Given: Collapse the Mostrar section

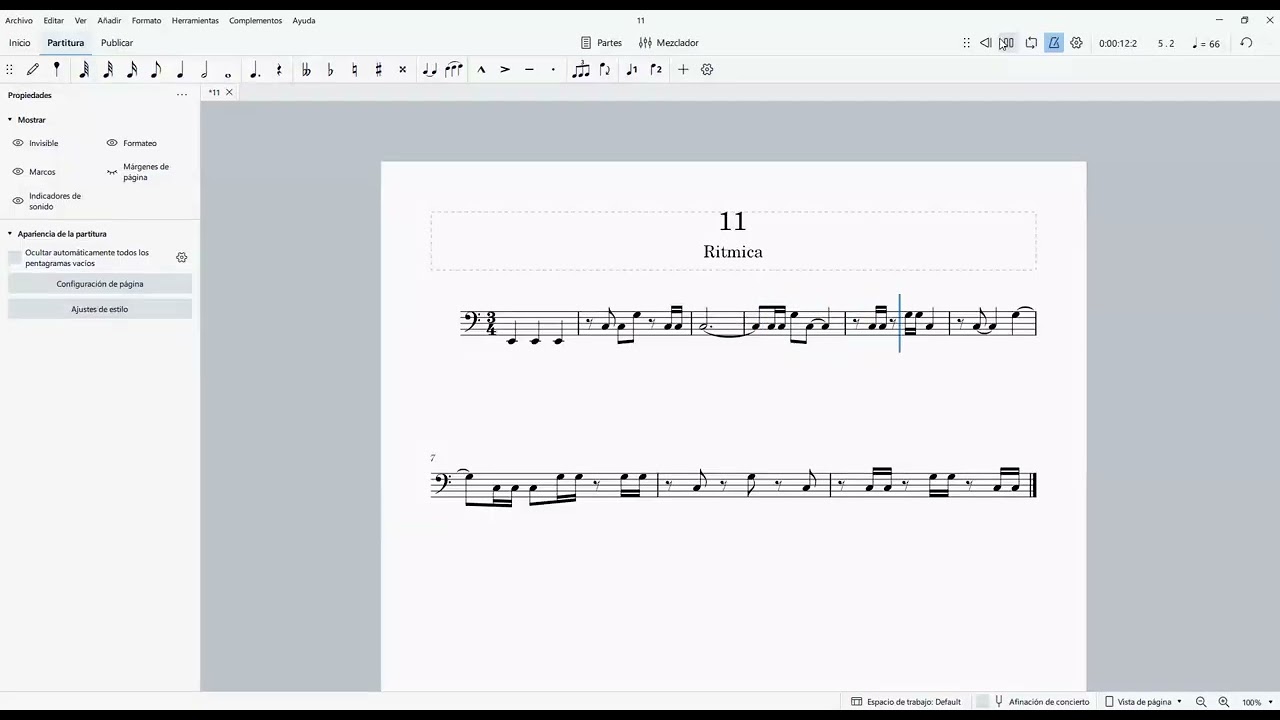Looking at the screenshot, I should coord(10,120).
